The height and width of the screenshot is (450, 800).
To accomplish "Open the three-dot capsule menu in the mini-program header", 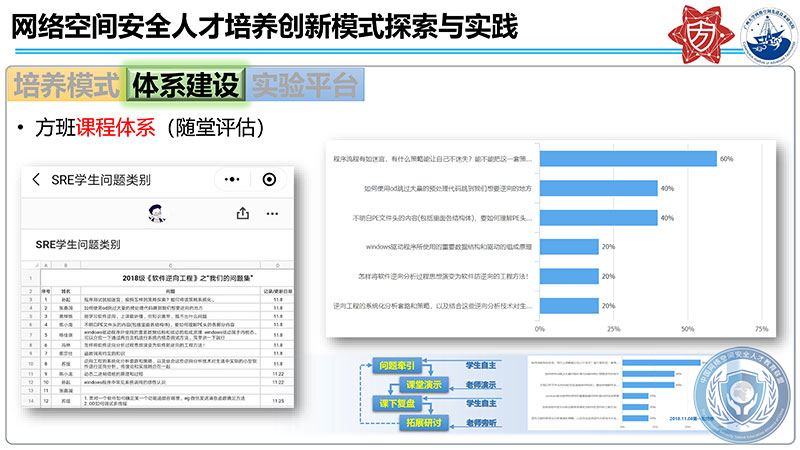I will pos(232,180).
